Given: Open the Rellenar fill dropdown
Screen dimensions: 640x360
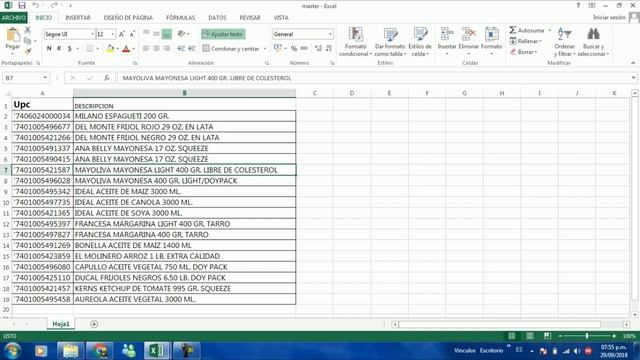Looking at the screenshot, I should pyautogui.click(x=526, y=41).
